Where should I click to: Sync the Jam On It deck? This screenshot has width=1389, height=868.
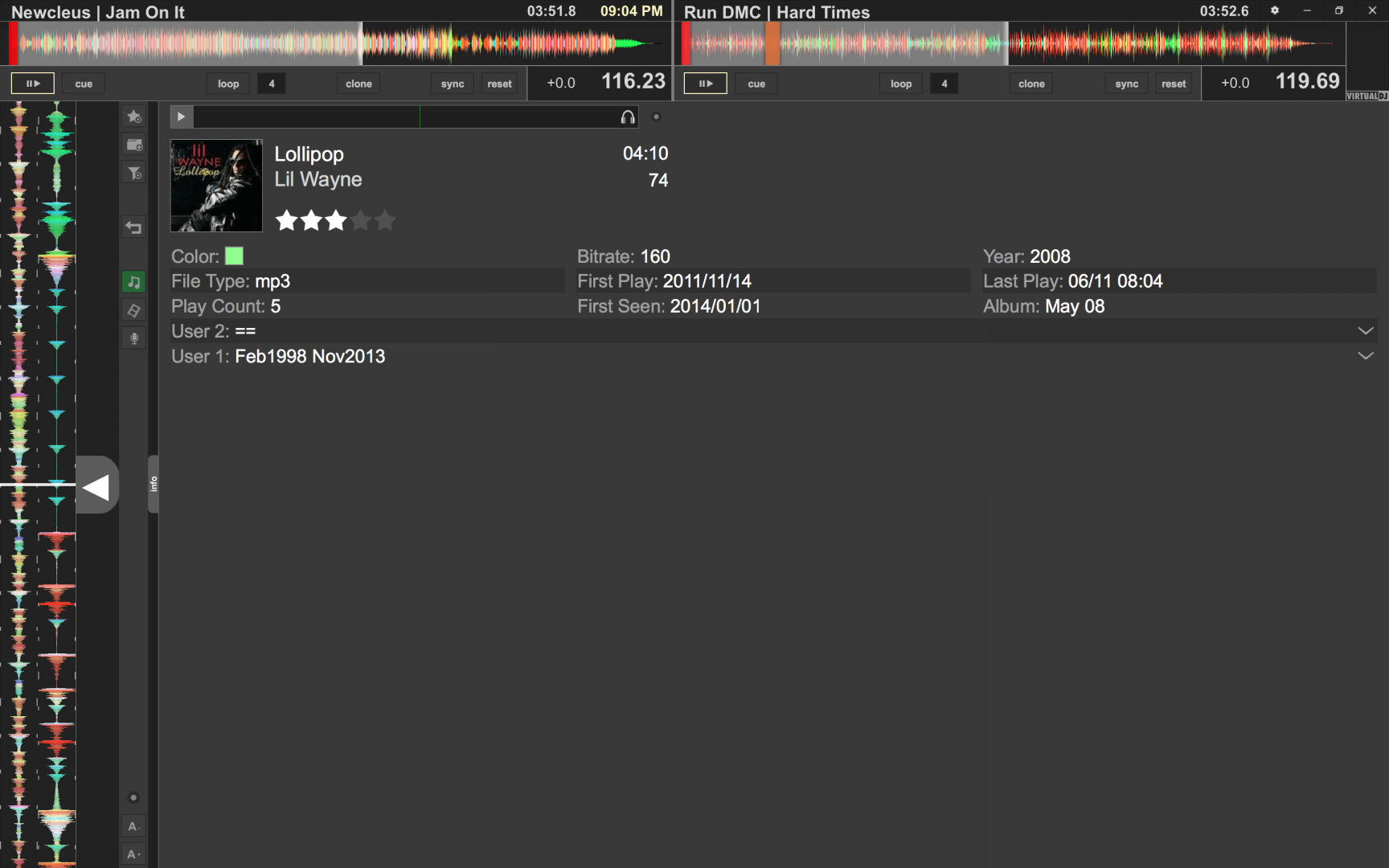coord(453,84)
